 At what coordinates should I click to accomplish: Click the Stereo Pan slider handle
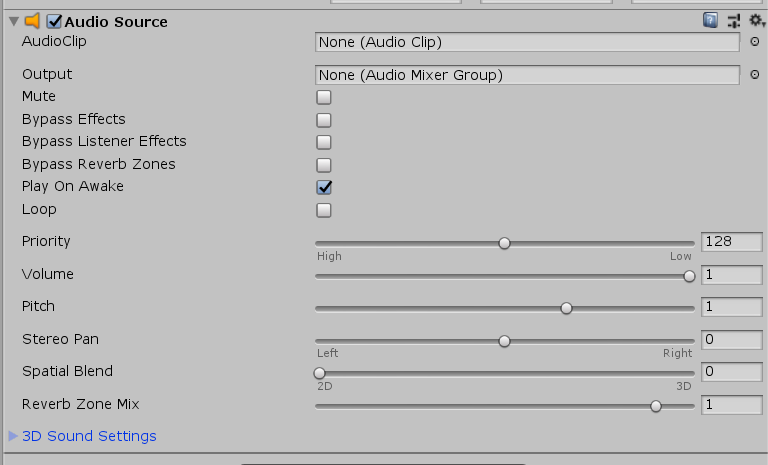(505, 341)
